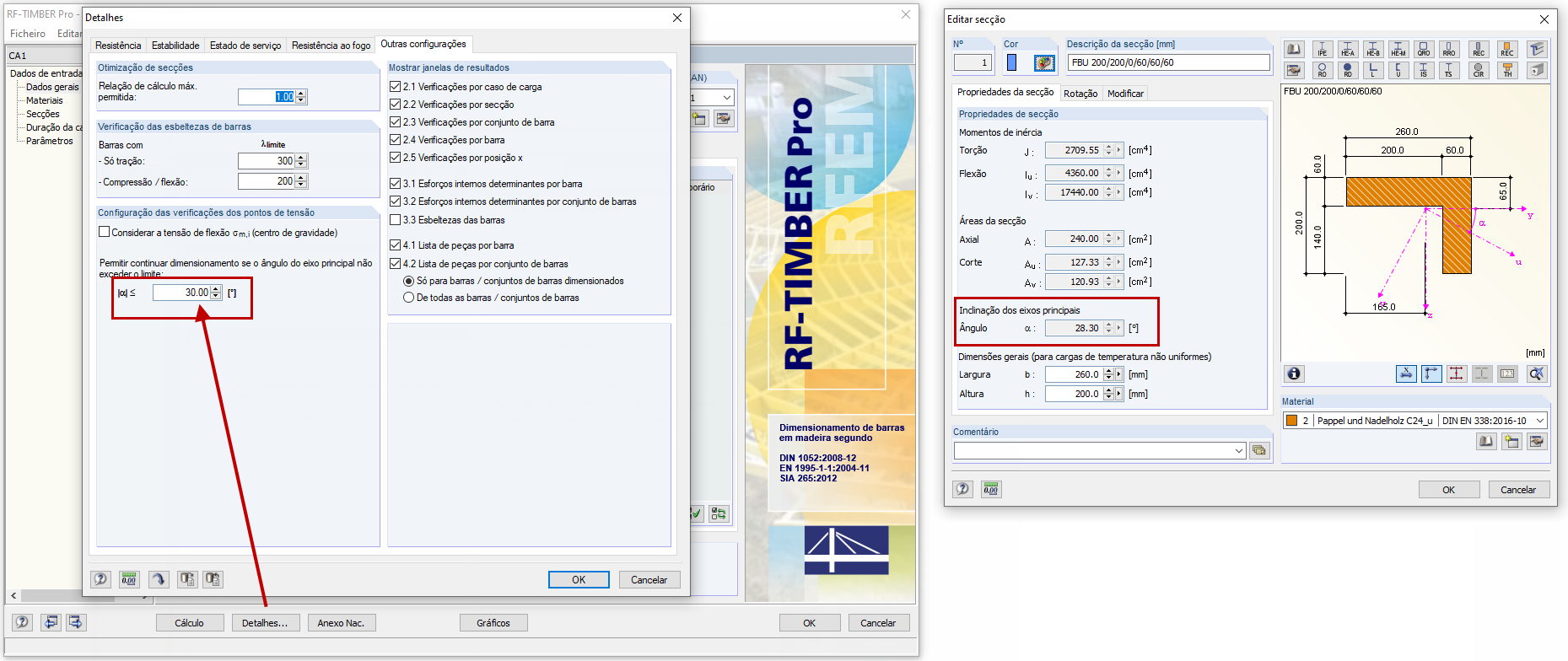Select the RO round pipe section icon

(x=1322, y=70)
